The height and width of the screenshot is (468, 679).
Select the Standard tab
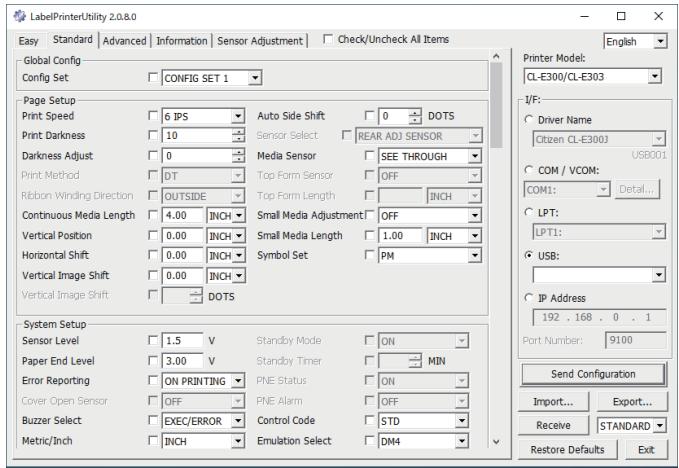pyautogui.click(x=73, y=39)
